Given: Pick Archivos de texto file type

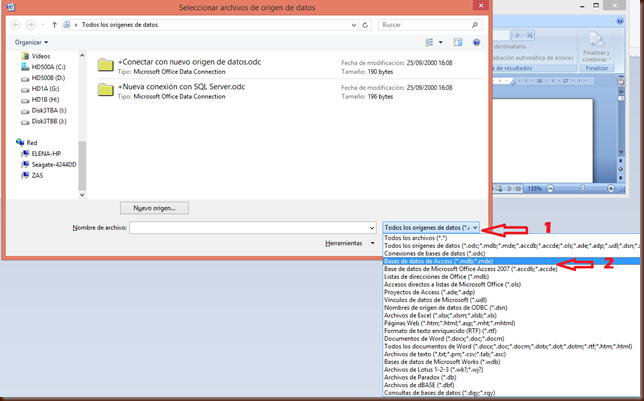Looking at the screenshot, I should [x=511, y=354].
